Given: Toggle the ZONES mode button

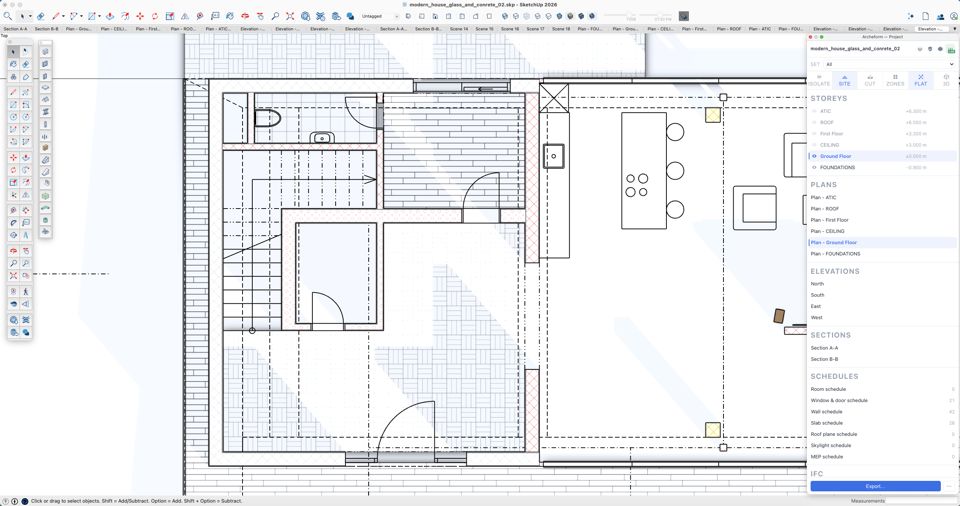Looking at the screenshot, I should [x=895, y=80].
